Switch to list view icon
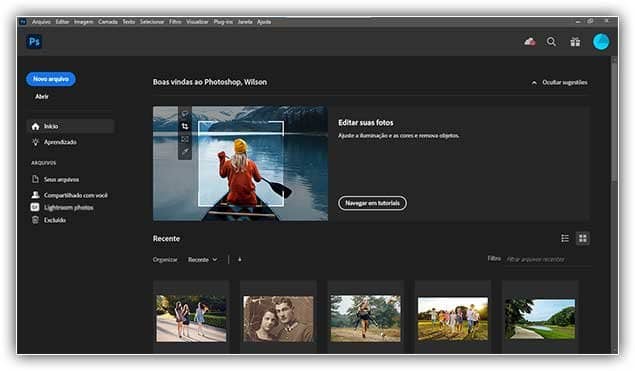Screen dimensions: 635x371 click(565, 238)
